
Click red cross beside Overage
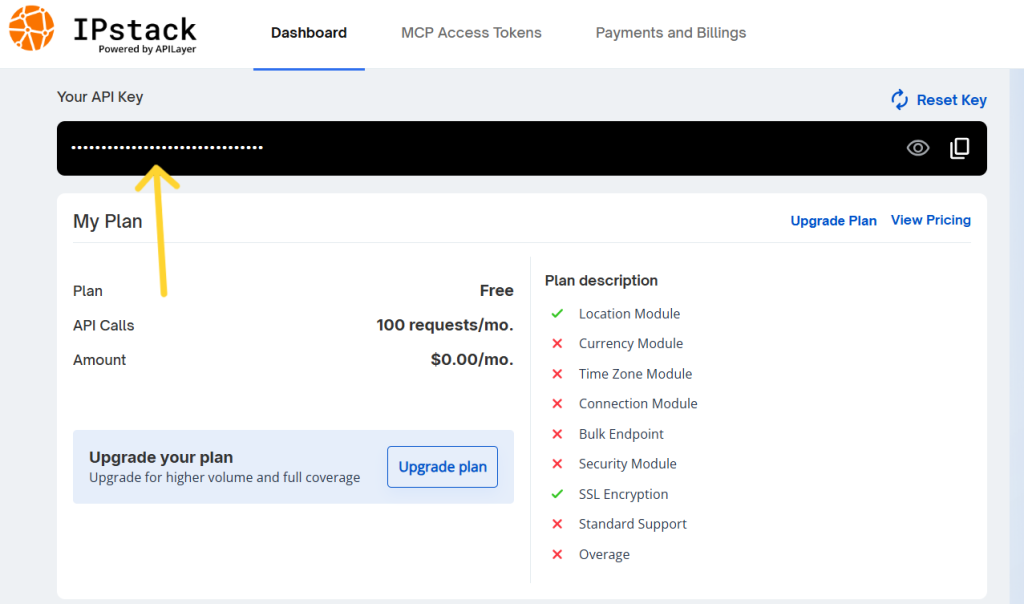(x=557, y=554)
